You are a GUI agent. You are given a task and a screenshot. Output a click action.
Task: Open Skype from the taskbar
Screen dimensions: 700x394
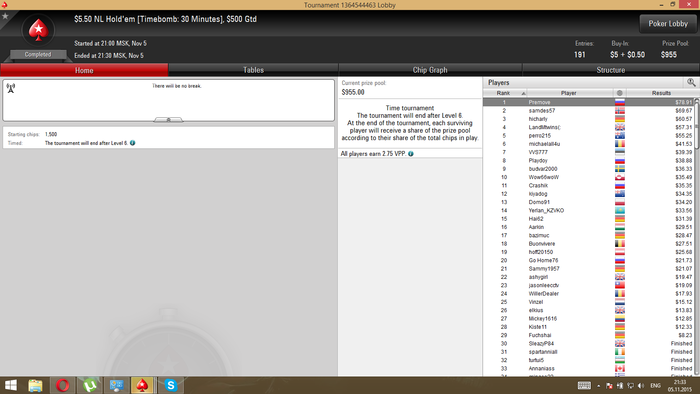click(x=171, y=385)
